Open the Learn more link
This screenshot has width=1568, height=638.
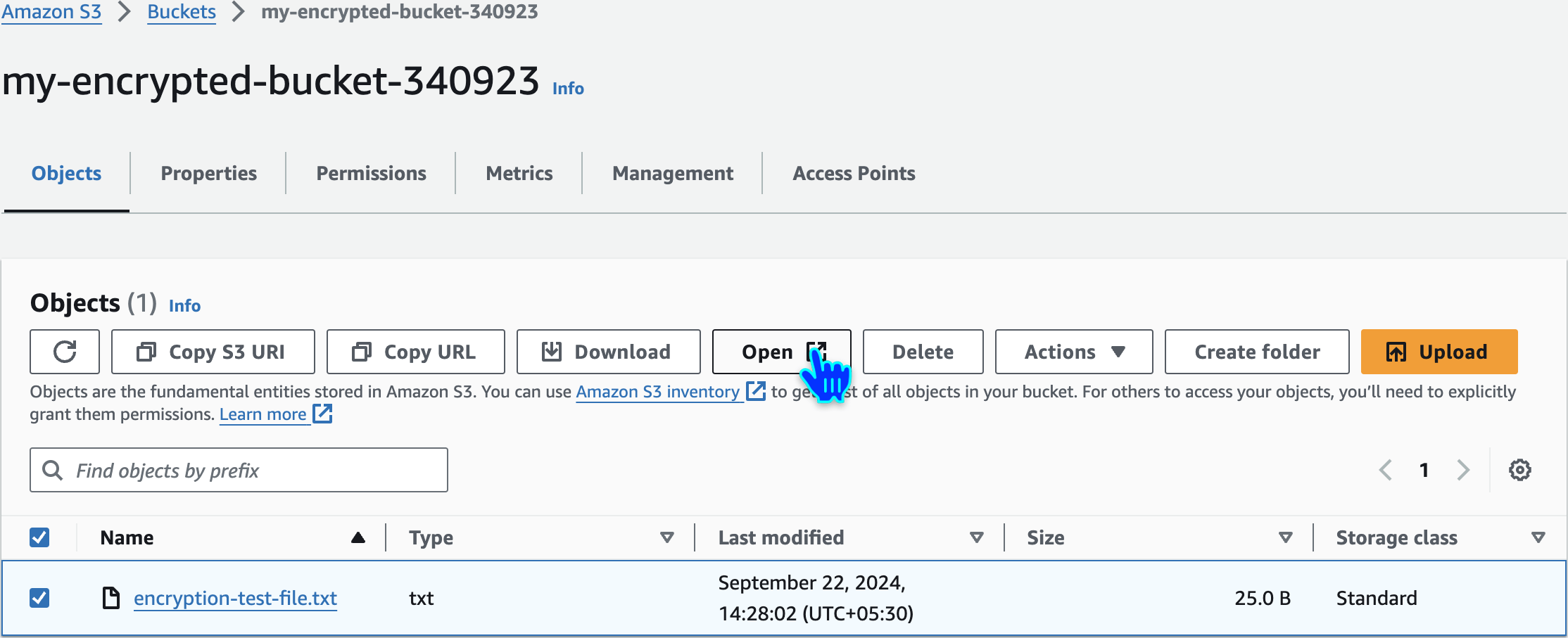263,414
